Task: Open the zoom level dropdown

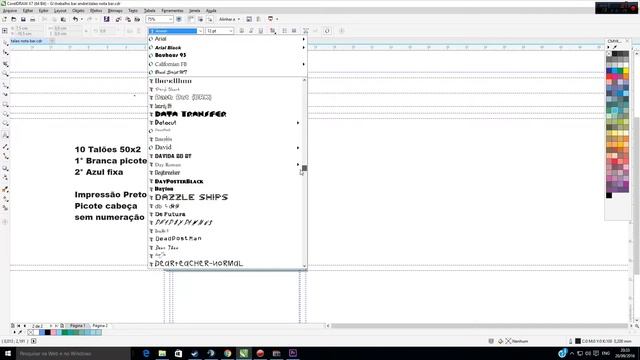Action: click(x=170, y=19)
